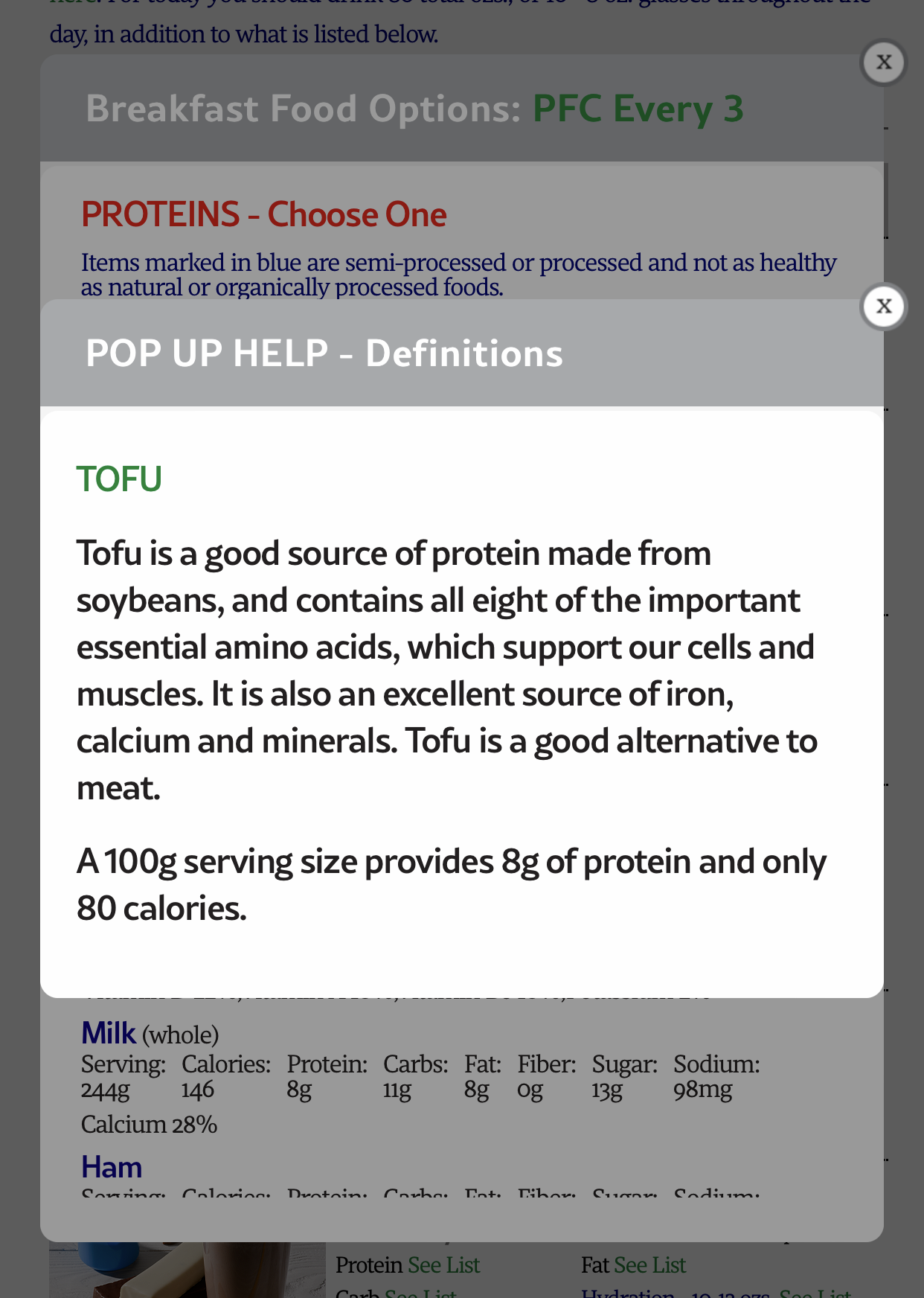The width and height of the screenshot is (924, 1298).
Task: Open the Ham food item link
Action: click(x=112, y=1167)
